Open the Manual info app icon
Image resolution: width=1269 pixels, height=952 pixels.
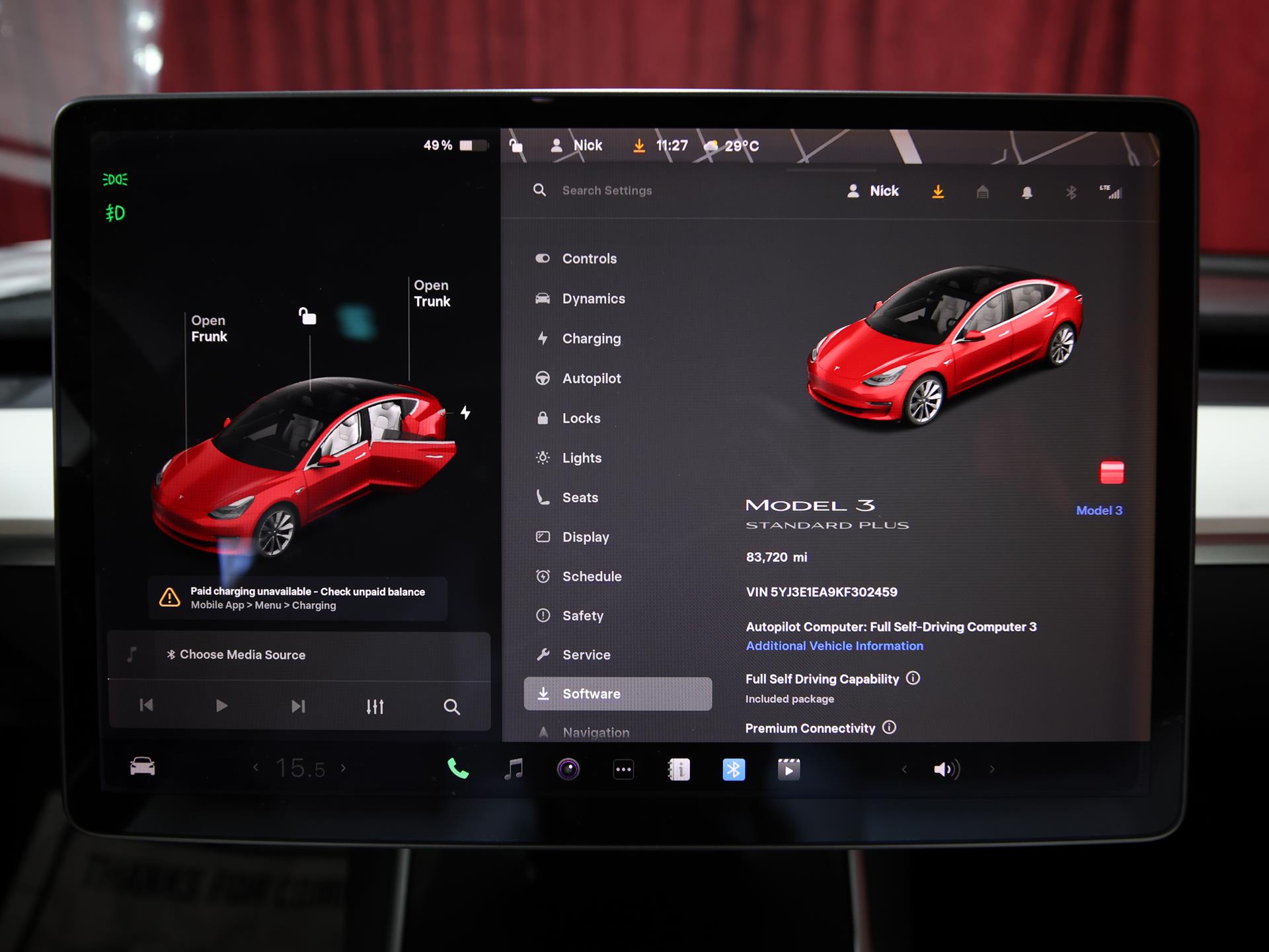click(679, 770)
